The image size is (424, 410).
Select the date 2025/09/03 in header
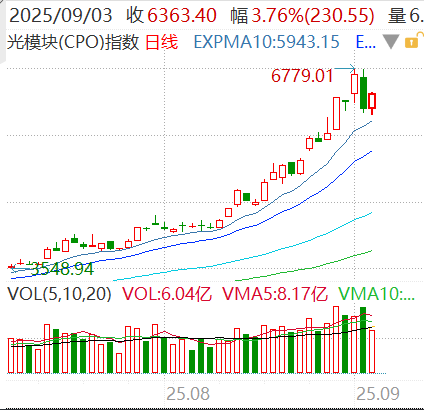(60, 15)
